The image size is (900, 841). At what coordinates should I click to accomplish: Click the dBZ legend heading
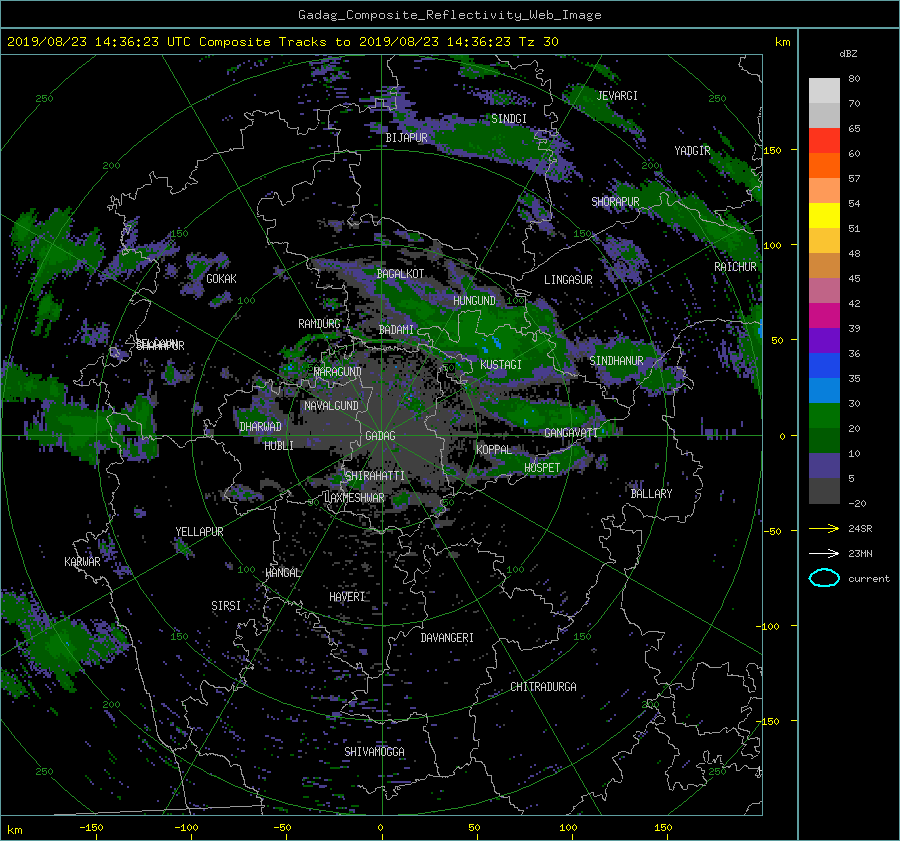[x=848, y=54]
